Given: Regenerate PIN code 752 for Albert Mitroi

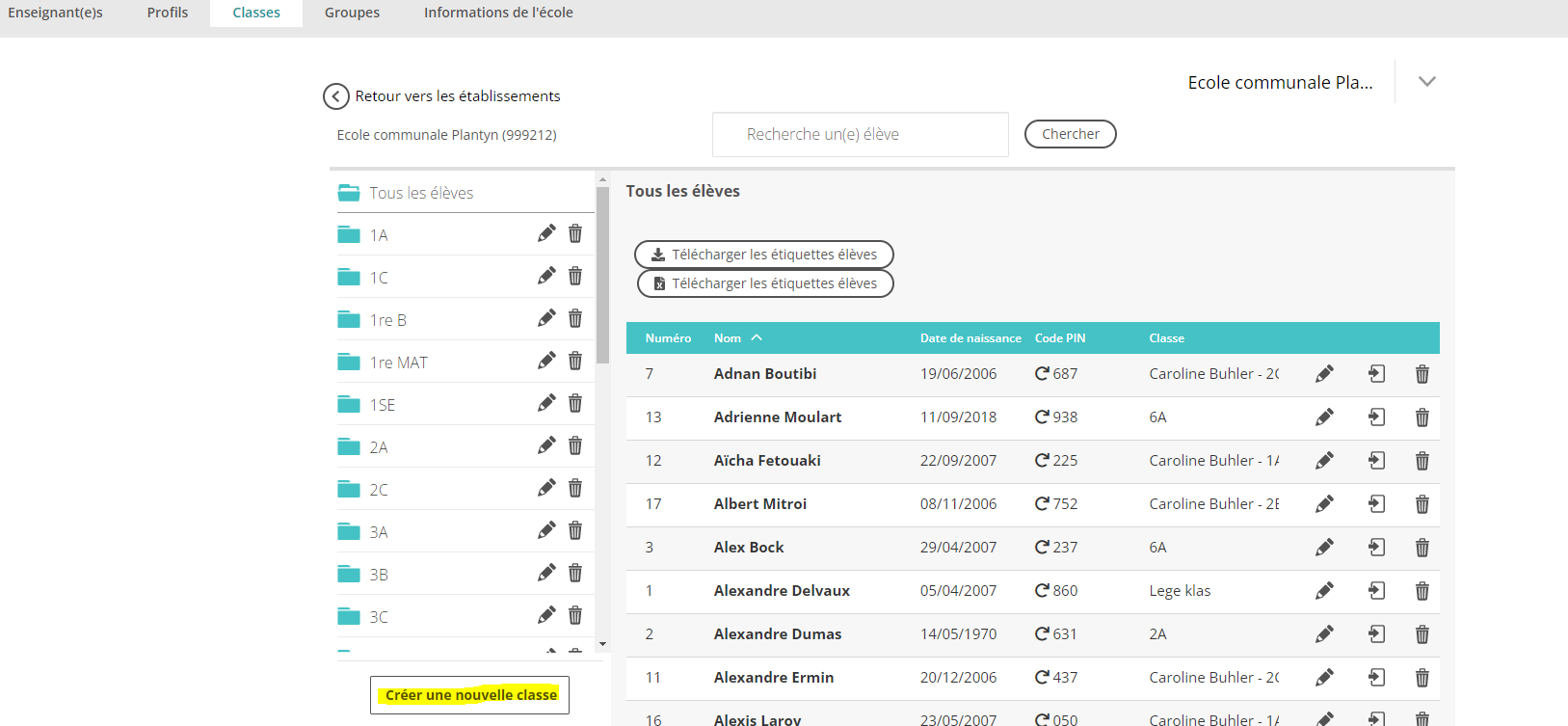Looking at the screenshot, I should pos(1042,503).
